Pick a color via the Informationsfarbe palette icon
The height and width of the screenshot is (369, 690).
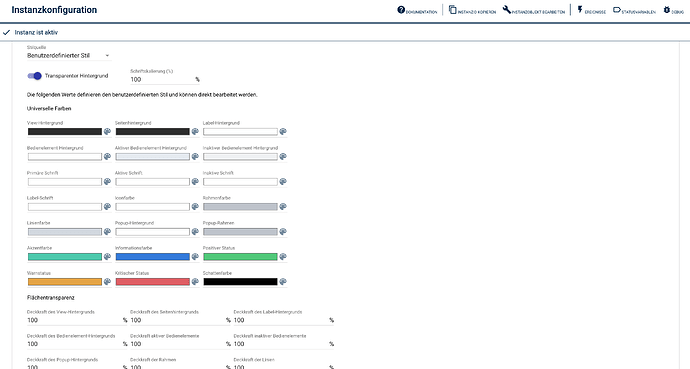click(x=195, y=257)
